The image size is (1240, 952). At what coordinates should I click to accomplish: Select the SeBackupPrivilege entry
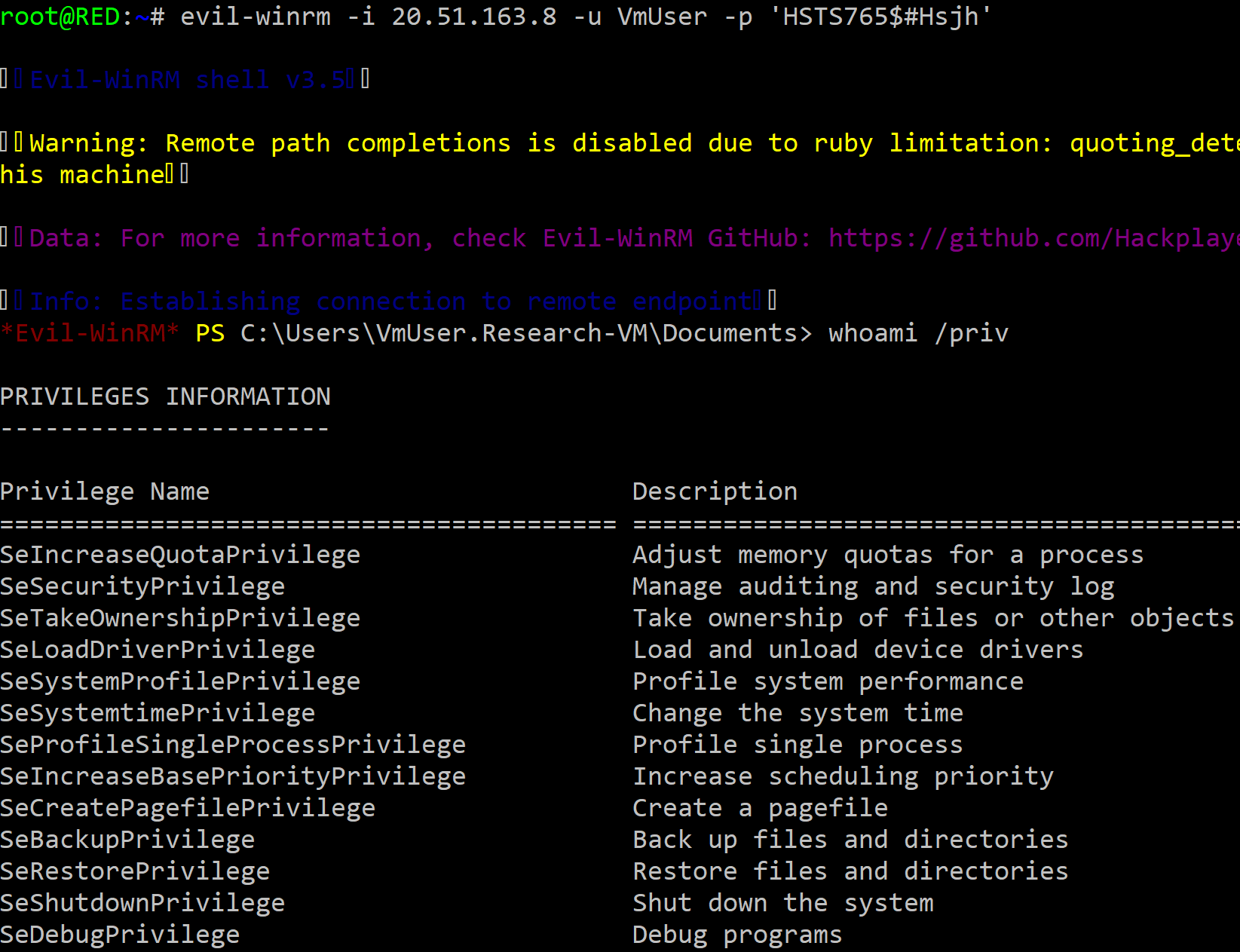127,840
